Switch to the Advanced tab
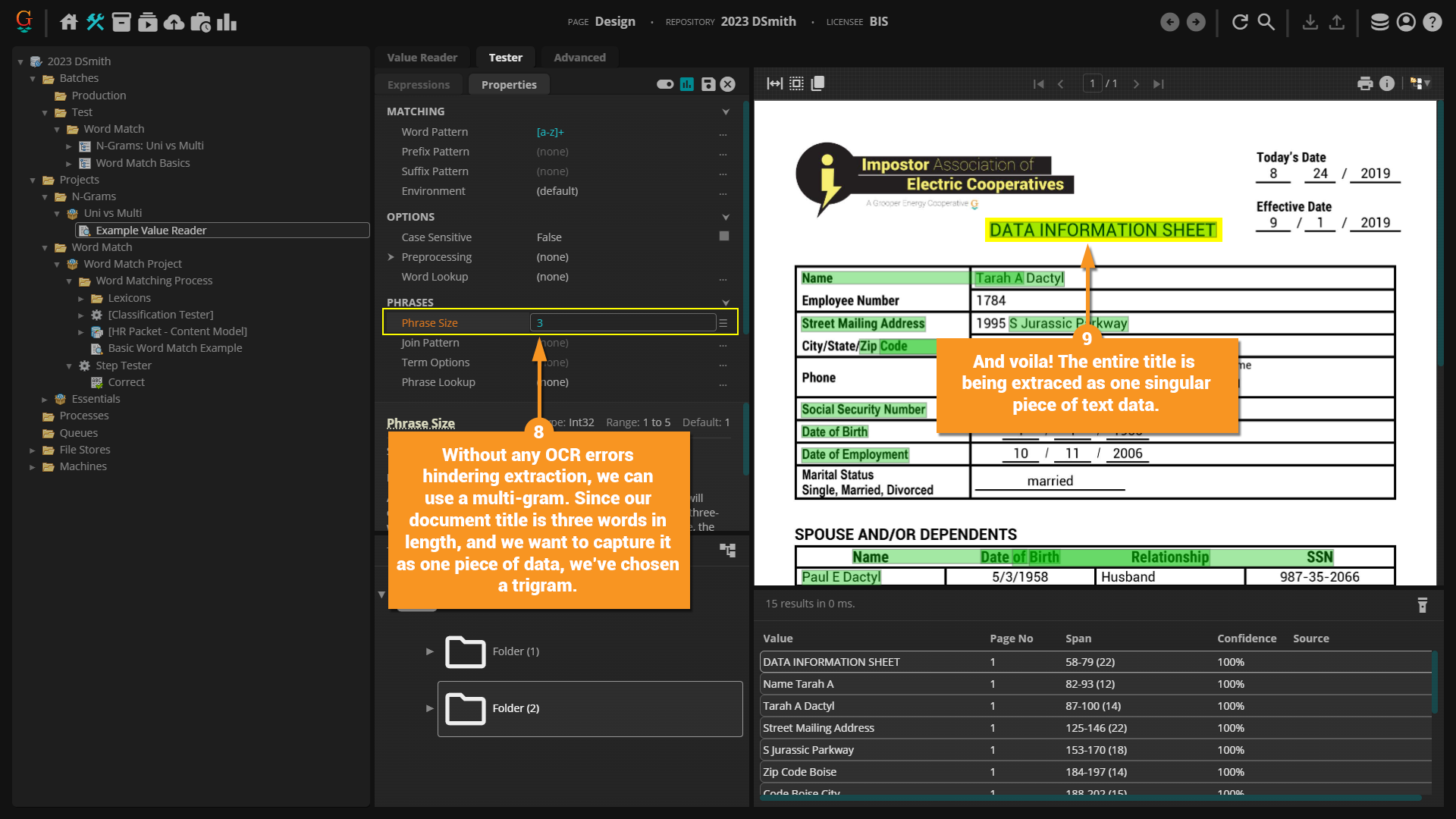Image resolution: width=1456 pixels, height=819 pixels. [579, 58]
